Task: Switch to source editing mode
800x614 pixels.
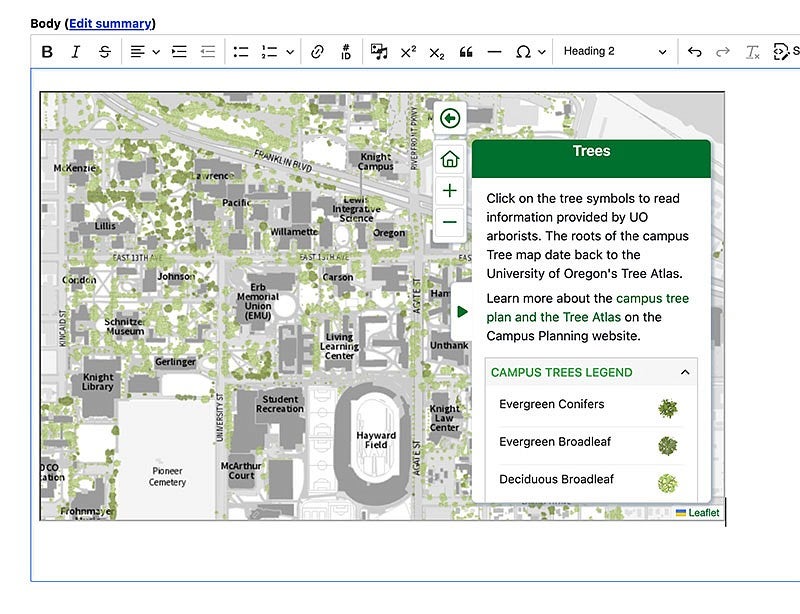Action: point(785,52)
